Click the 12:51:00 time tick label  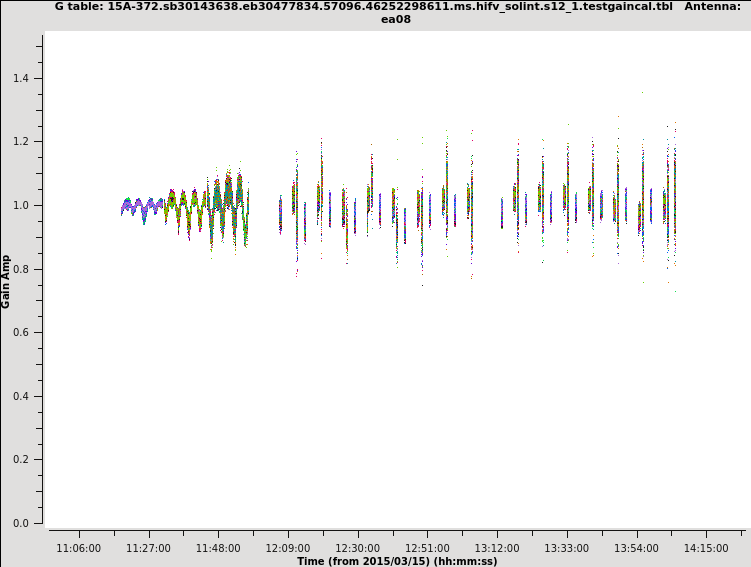[428, 548]
